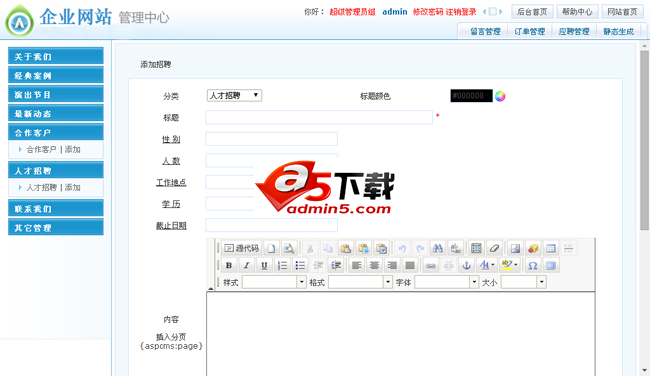Open the color wheel picker for title color

point(500,96)
